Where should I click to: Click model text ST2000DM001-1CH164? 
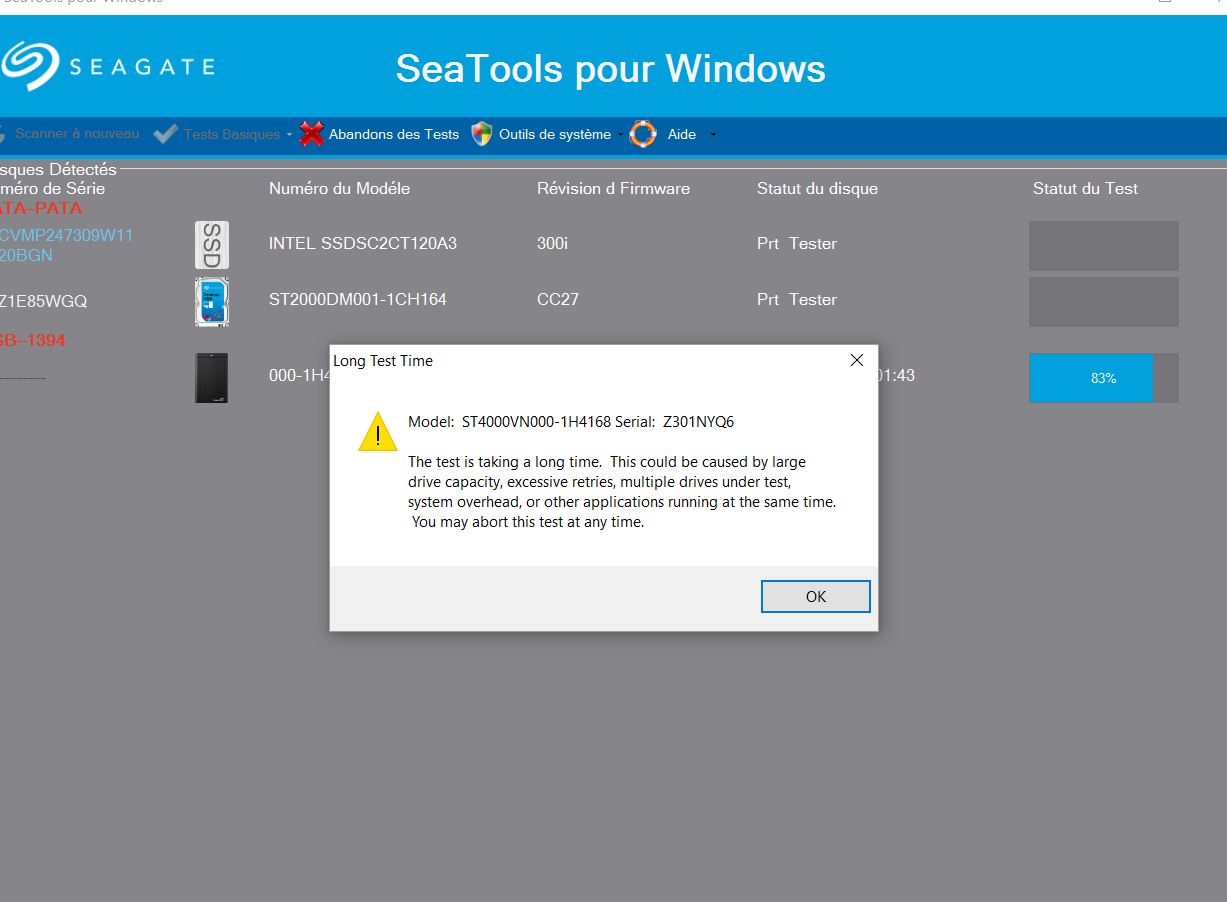(x=358, y=299)
